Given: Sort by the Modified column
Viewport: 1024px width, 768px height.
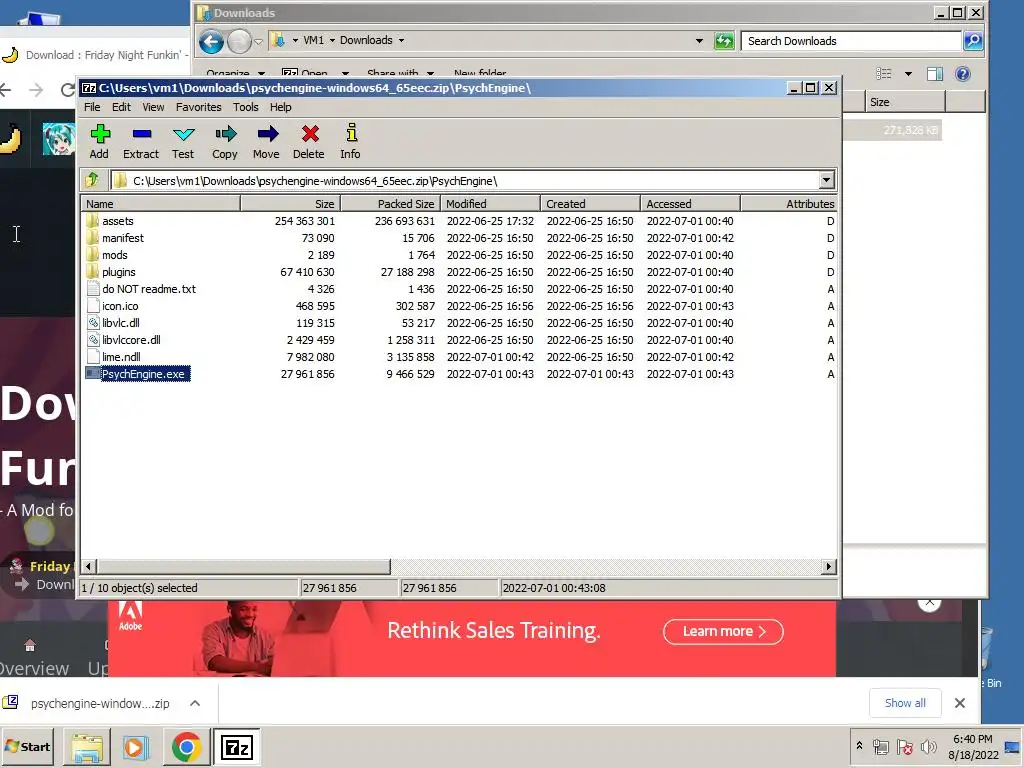Looking at the screenshot, I should 490,204.
